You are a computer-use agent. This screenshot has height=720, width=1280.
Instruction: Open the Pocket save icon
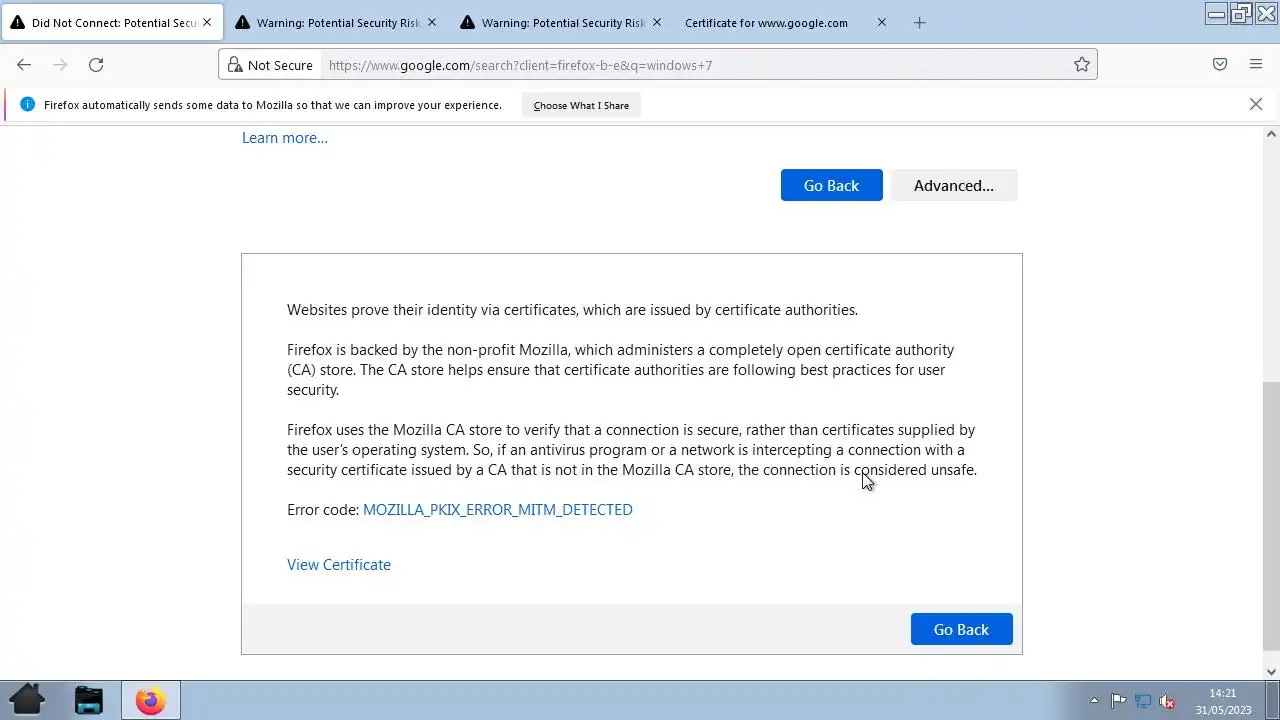[1220, 65]
